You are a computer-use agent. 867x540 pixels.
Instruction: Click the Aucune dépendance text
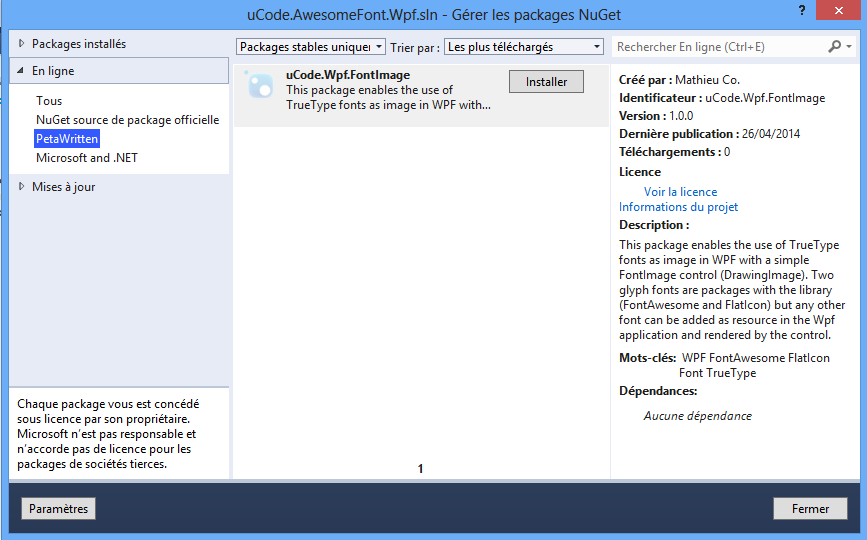click(x=698, y=416)
